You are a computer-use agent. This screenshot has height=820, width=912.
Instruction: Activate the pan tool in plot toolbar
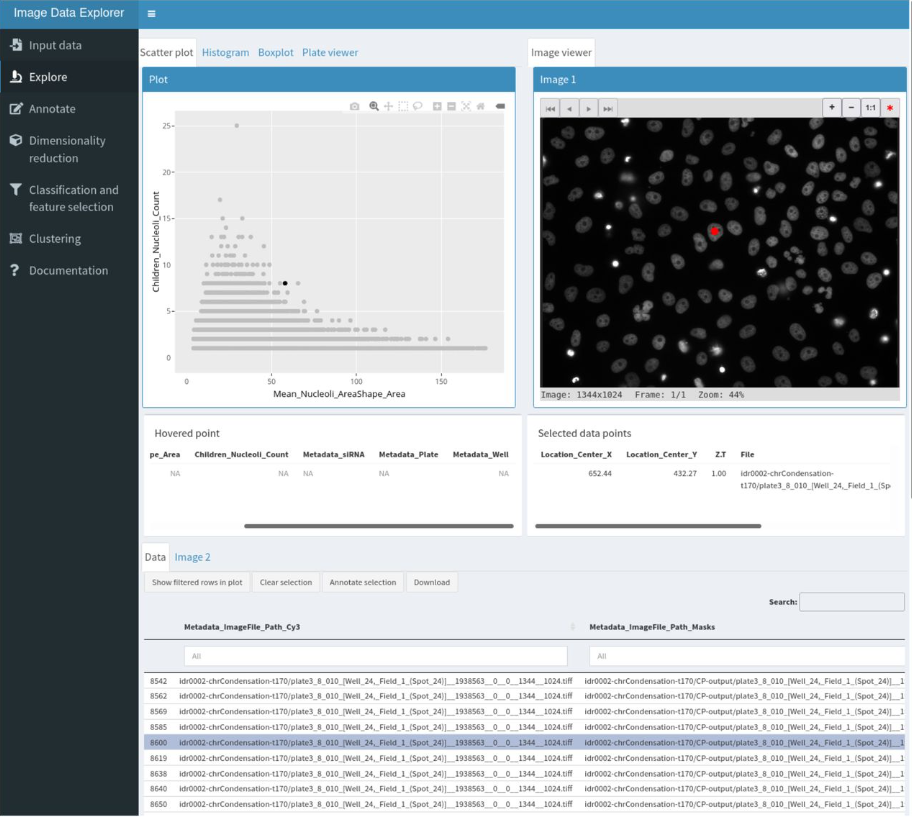(388, 106)
